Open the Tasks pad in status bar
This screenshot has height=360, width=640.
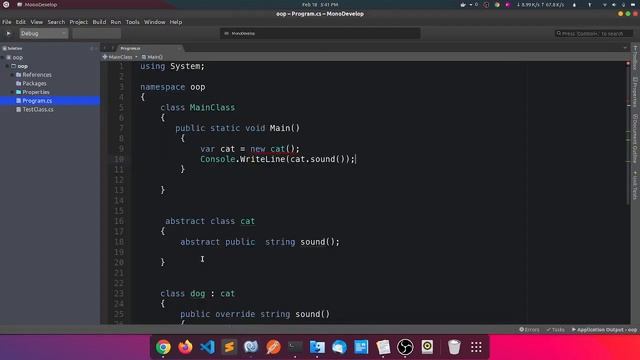click(556, 330)
